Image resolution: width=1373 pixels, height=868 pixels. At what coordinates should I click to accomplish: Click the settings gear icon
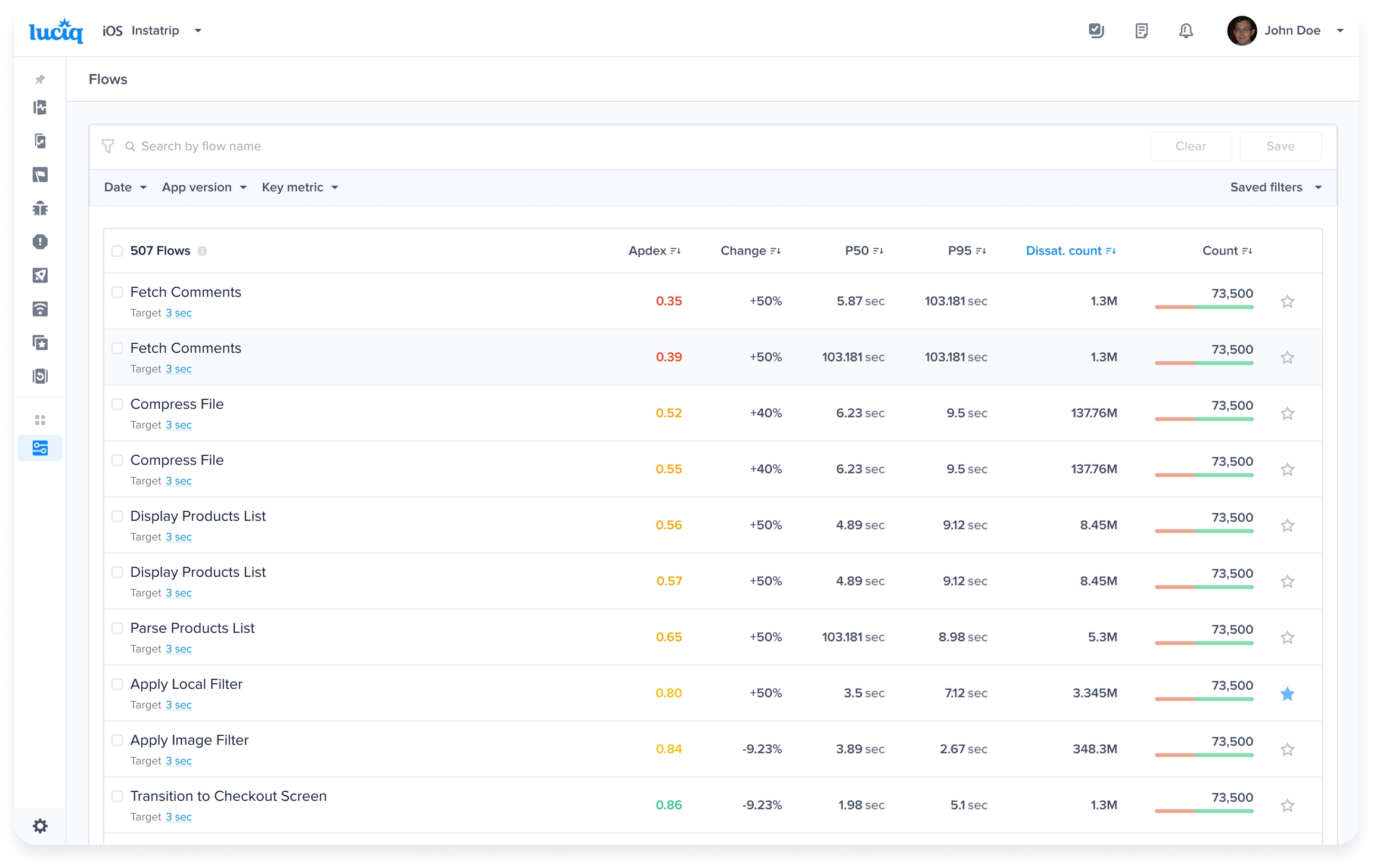[x=40, y=826]
